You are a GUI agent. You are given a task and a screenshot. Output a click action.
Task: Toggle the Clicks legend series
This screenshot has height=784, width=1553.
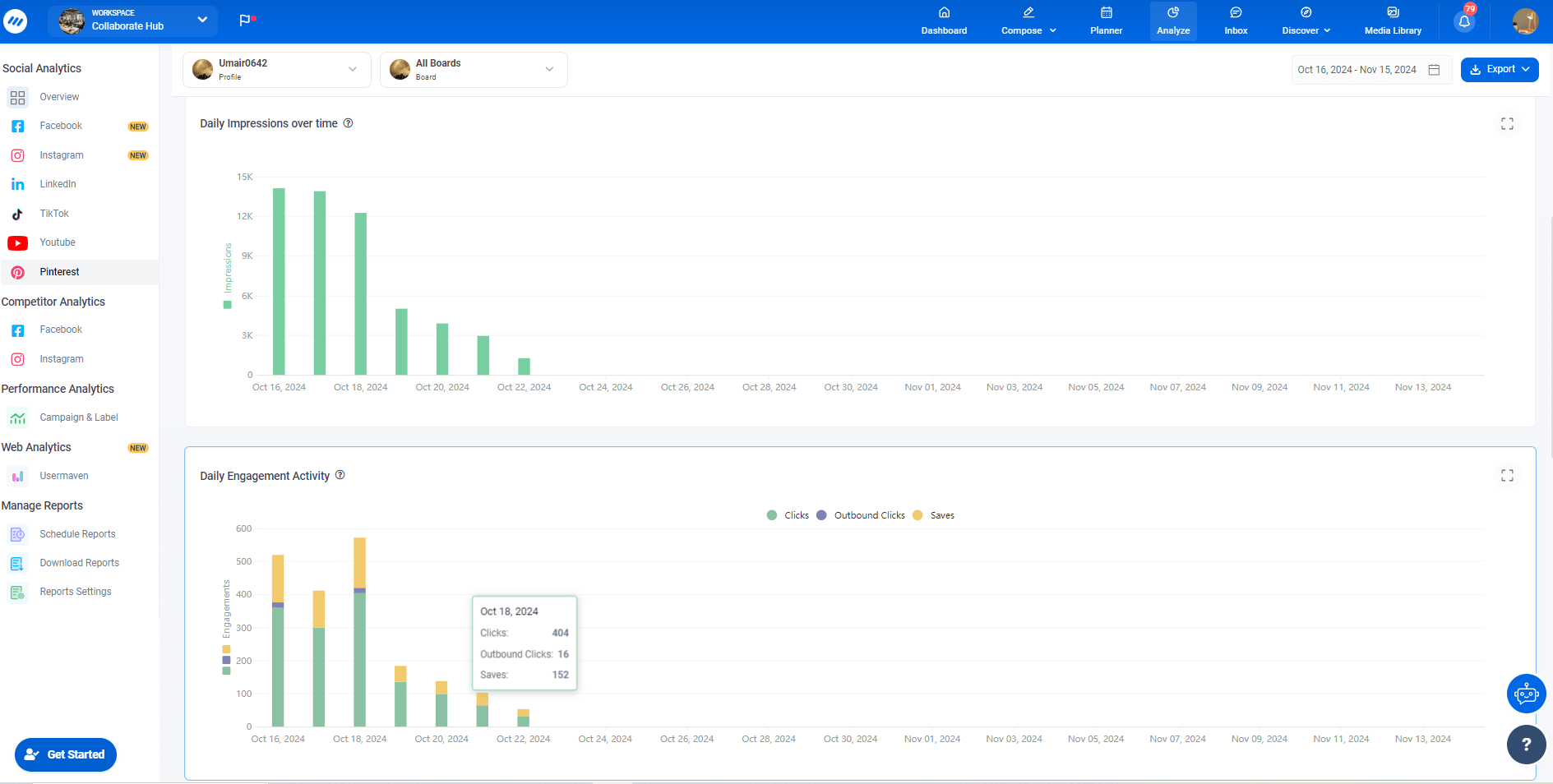click(x=788, y=515)
